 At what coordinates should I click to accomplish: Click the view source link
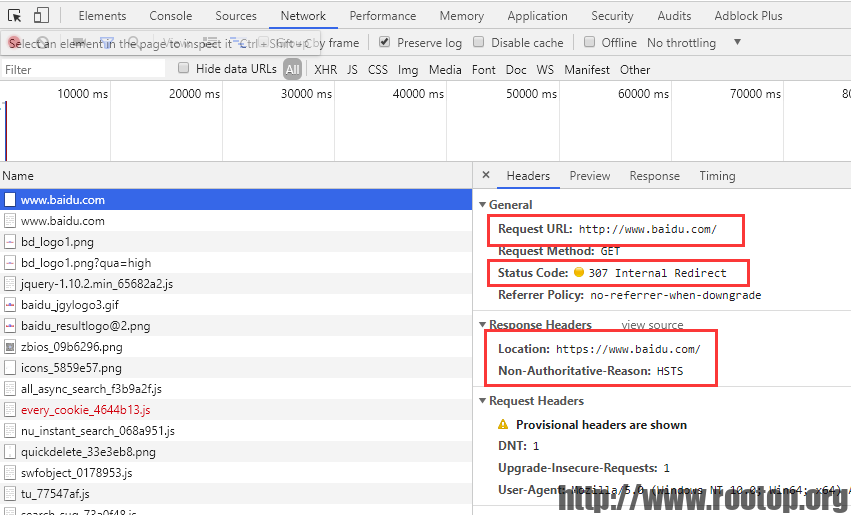[x=652, y=325]
